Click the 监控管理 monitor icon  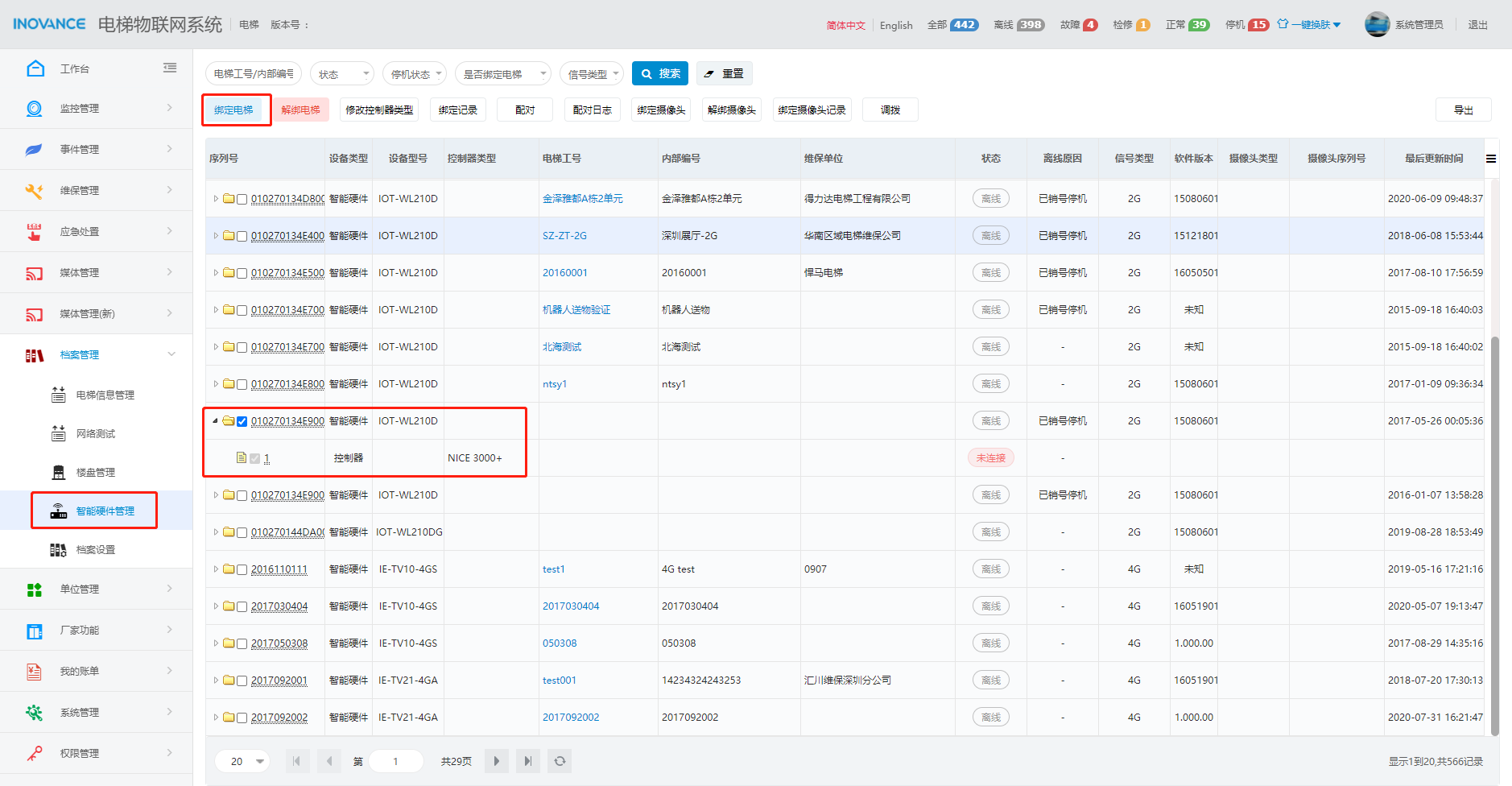point(34,109)
